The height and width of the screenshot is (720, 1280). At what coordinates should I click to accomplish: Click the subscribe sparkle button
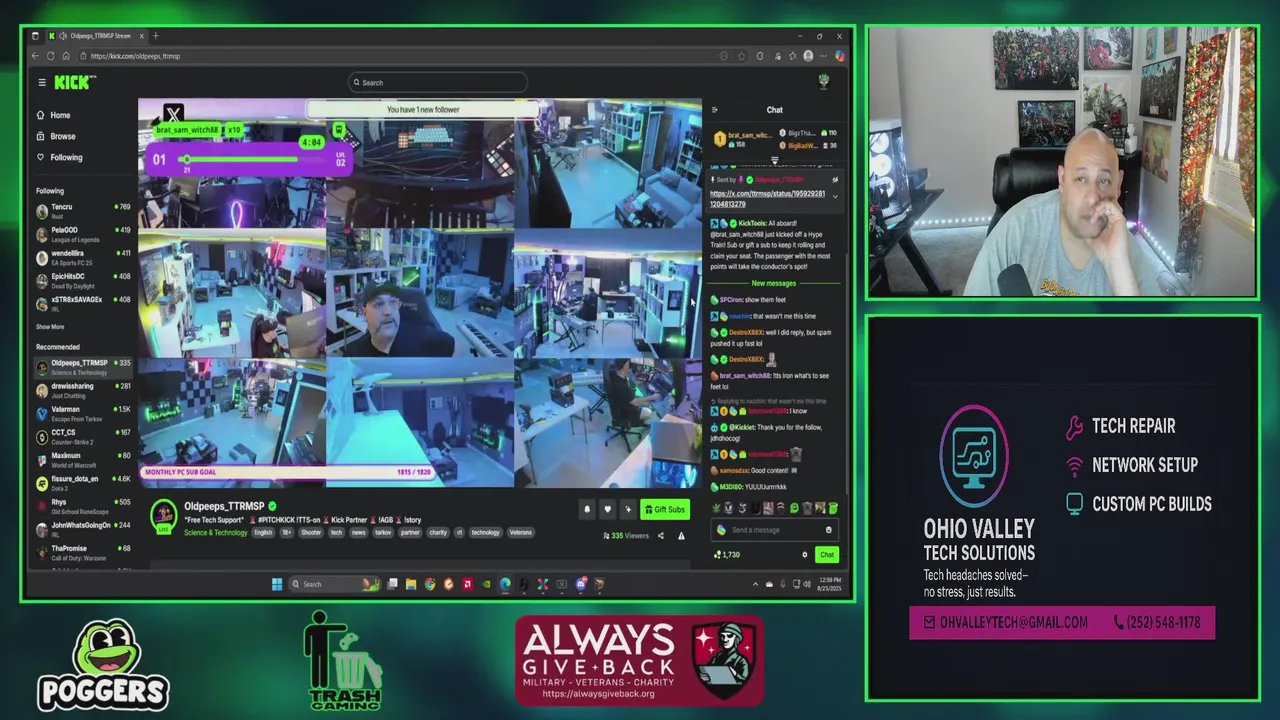[x=628, y=509]
